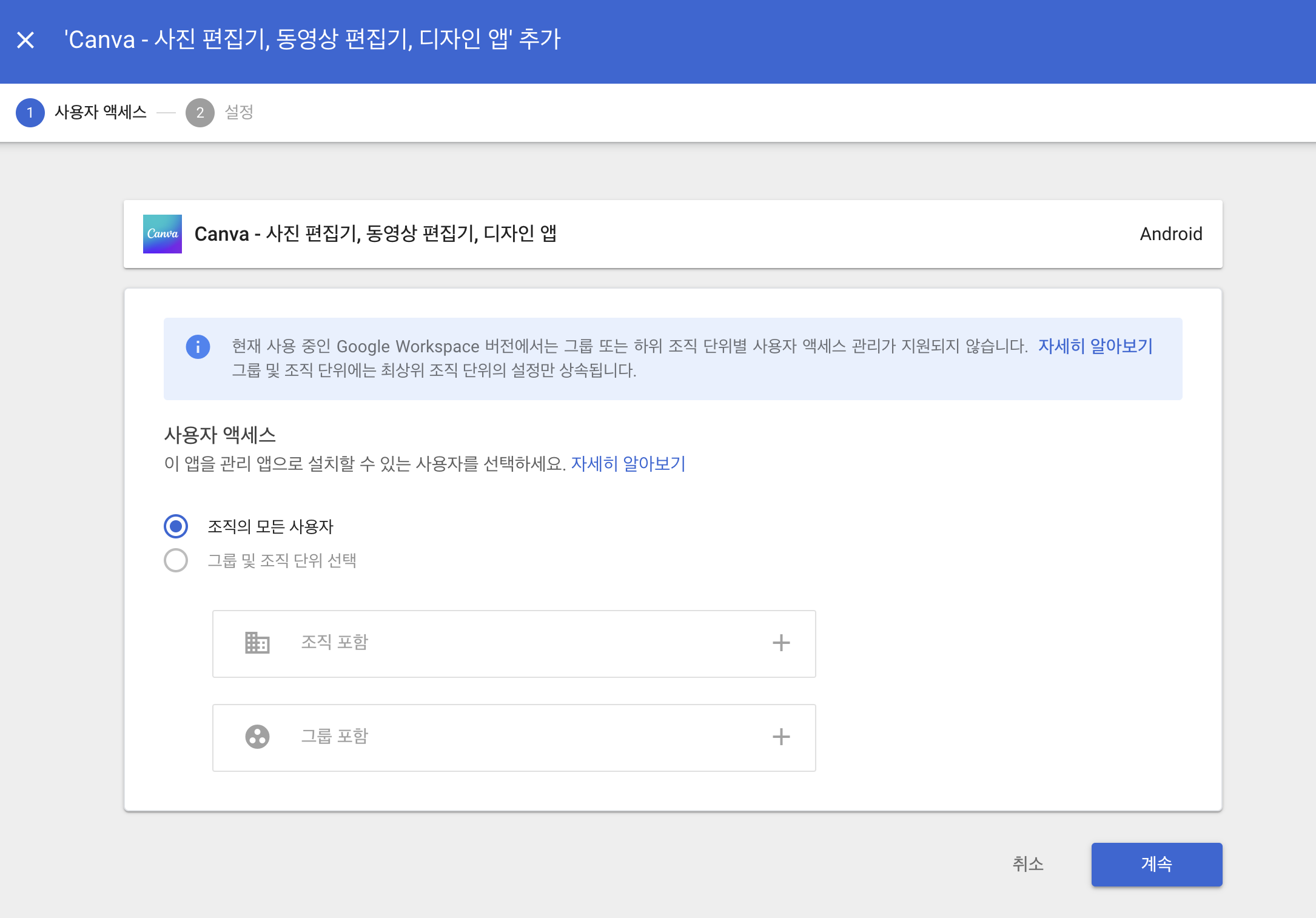Close the add Canva app dialog

pos(25,40)
